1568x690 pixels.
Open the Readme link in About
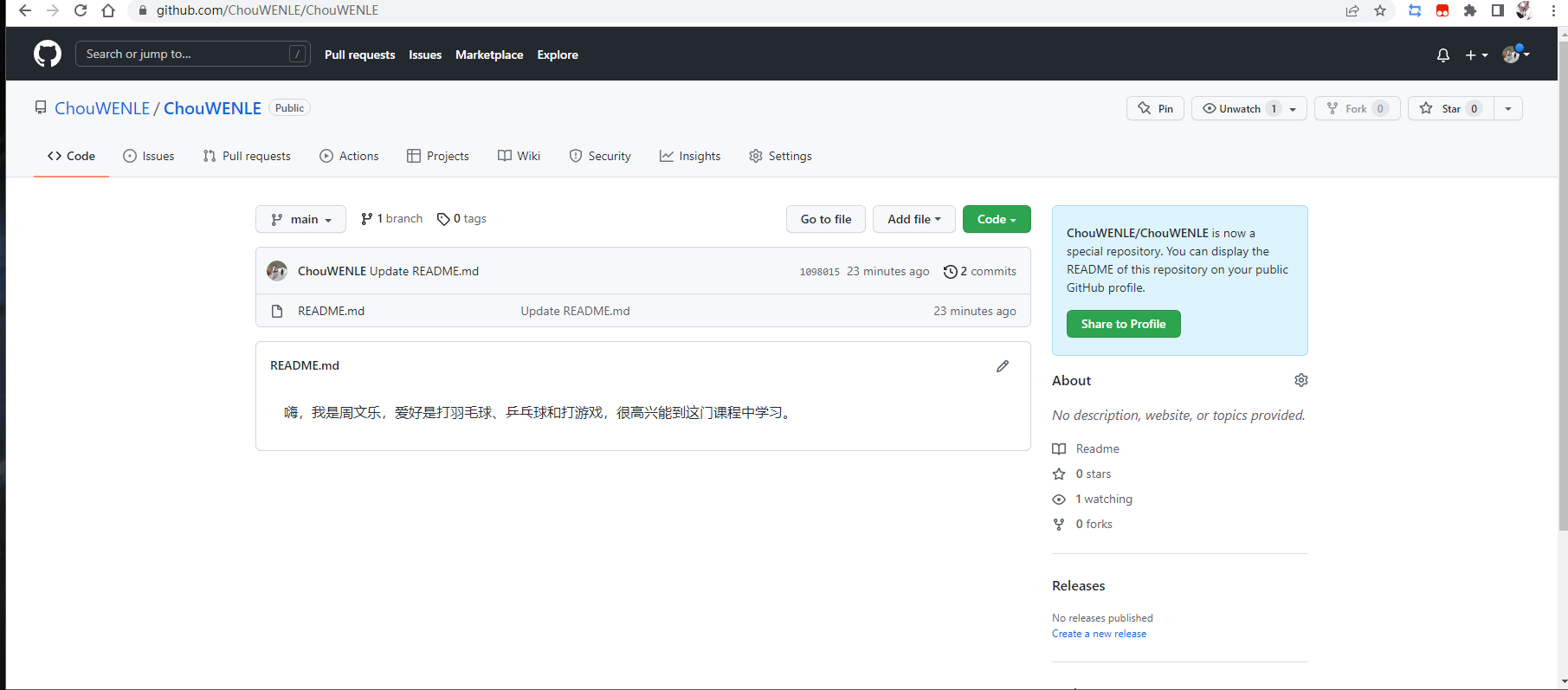click(1086, 448)
